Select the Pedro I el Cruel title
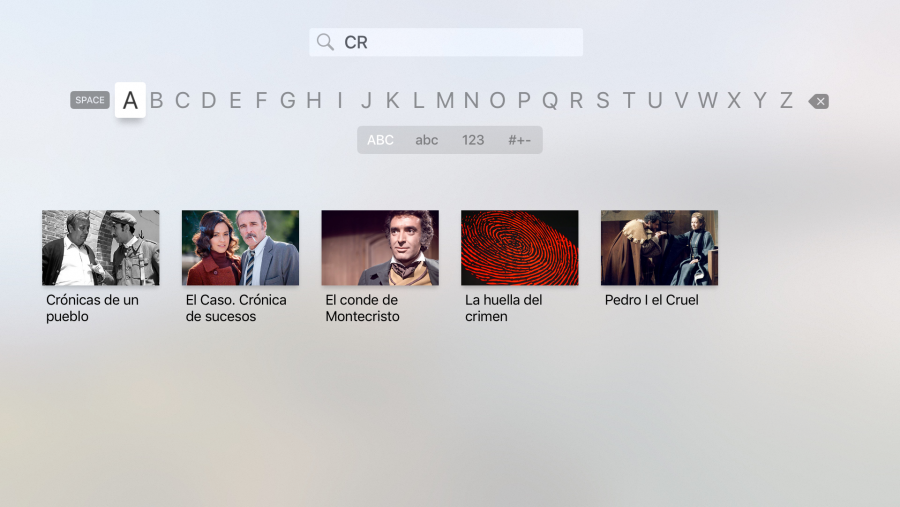Image resolution: width=900 pixels, height=507 pixels. point(651,300)
